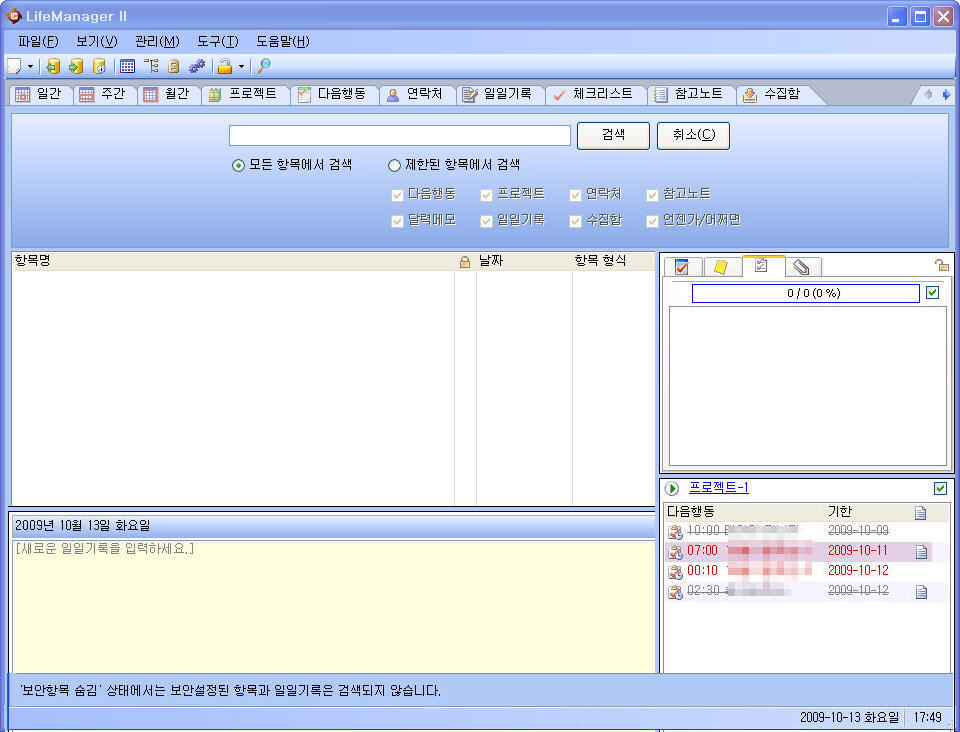Toggle the 일일기록 search checkbox
960x732 pixels.
pos(486,221)
